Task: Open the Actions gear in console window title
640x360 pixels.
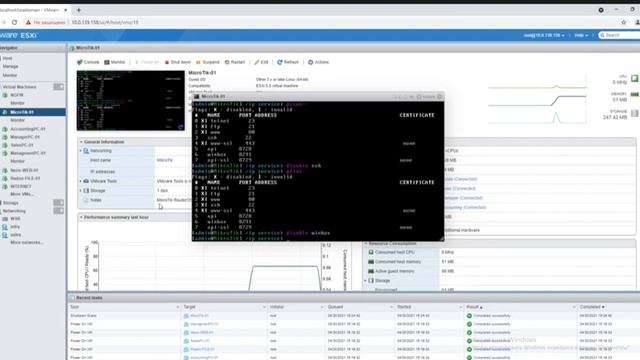Action: click(426, 97)
